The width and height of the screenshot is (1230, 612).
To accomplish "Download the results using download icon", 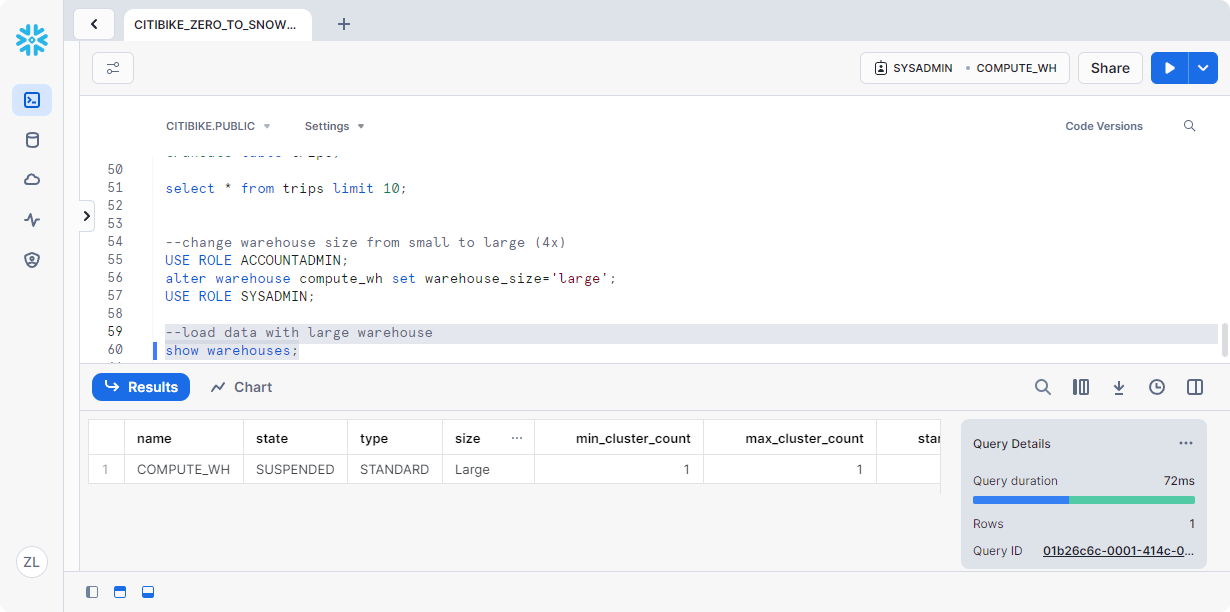I will (1119, 387).
